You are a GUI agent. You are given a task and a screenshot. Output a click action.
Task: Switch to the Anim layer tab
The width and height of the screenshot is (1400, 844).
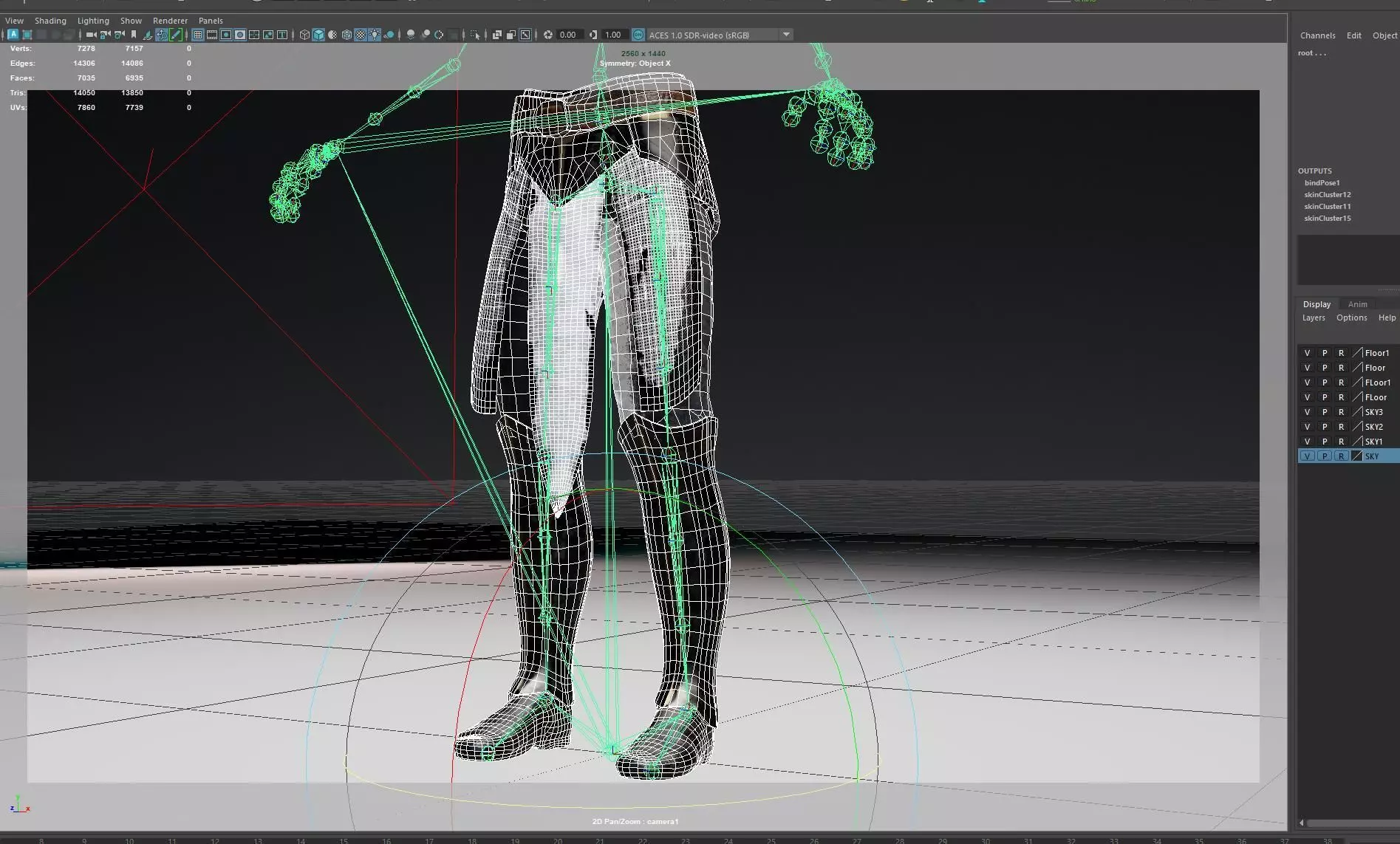pos(1357,304)
